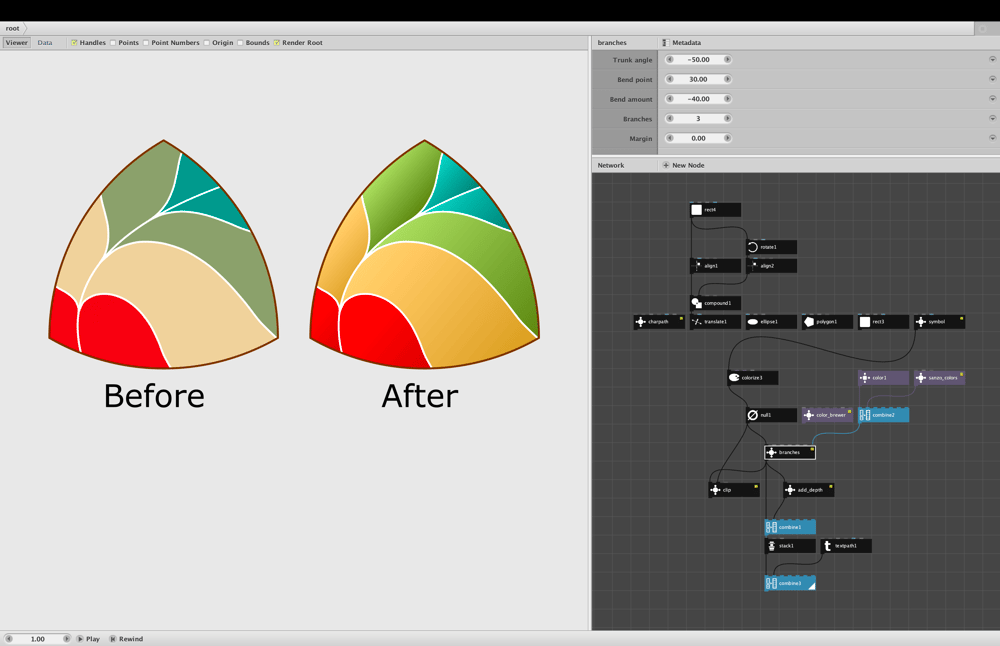This screenshot has height=646, width=1000.
Task: Toggle the Handles checkbox
Action: (x=74, y=43)
